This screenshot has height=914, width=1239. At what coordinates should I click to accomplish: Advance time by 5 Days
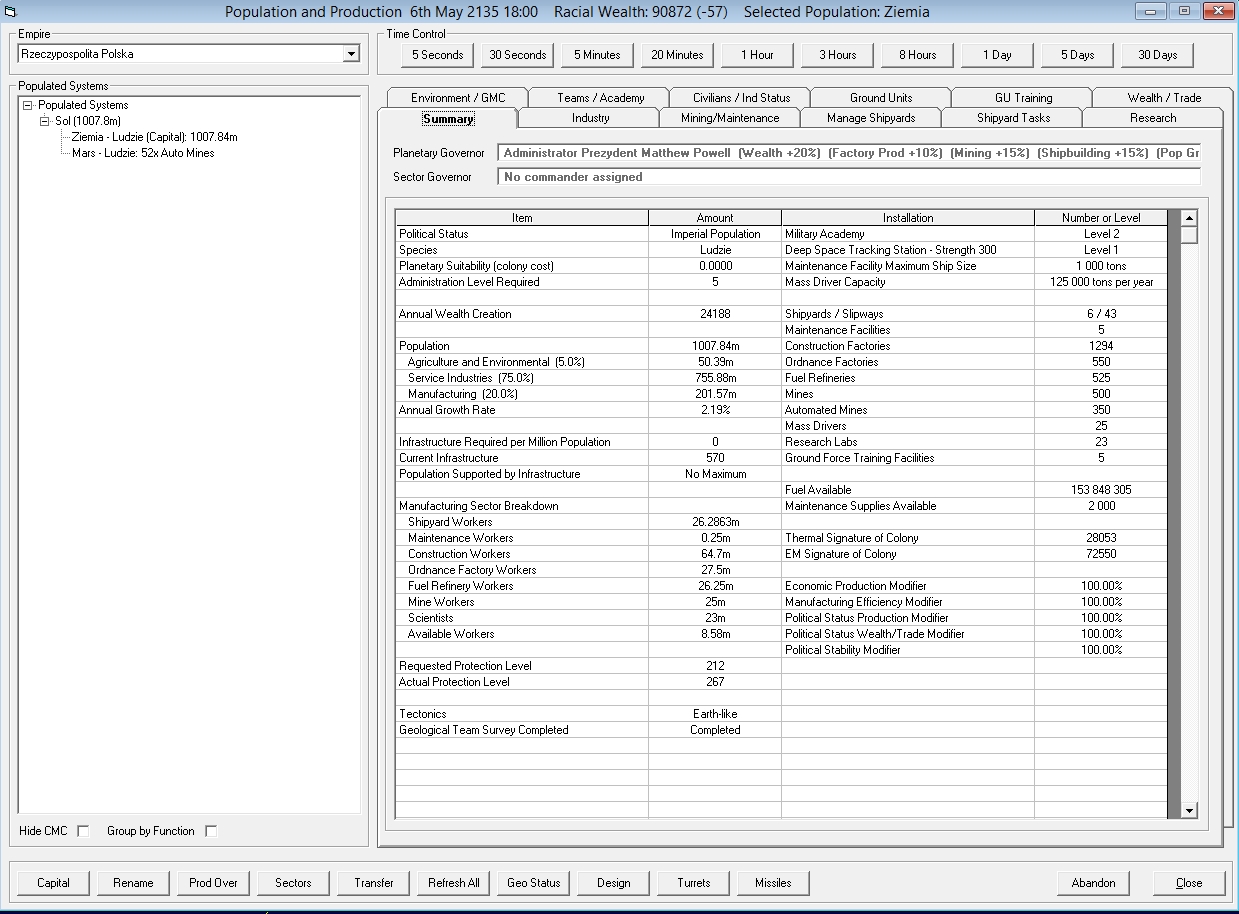click(x=1077, y=55)
